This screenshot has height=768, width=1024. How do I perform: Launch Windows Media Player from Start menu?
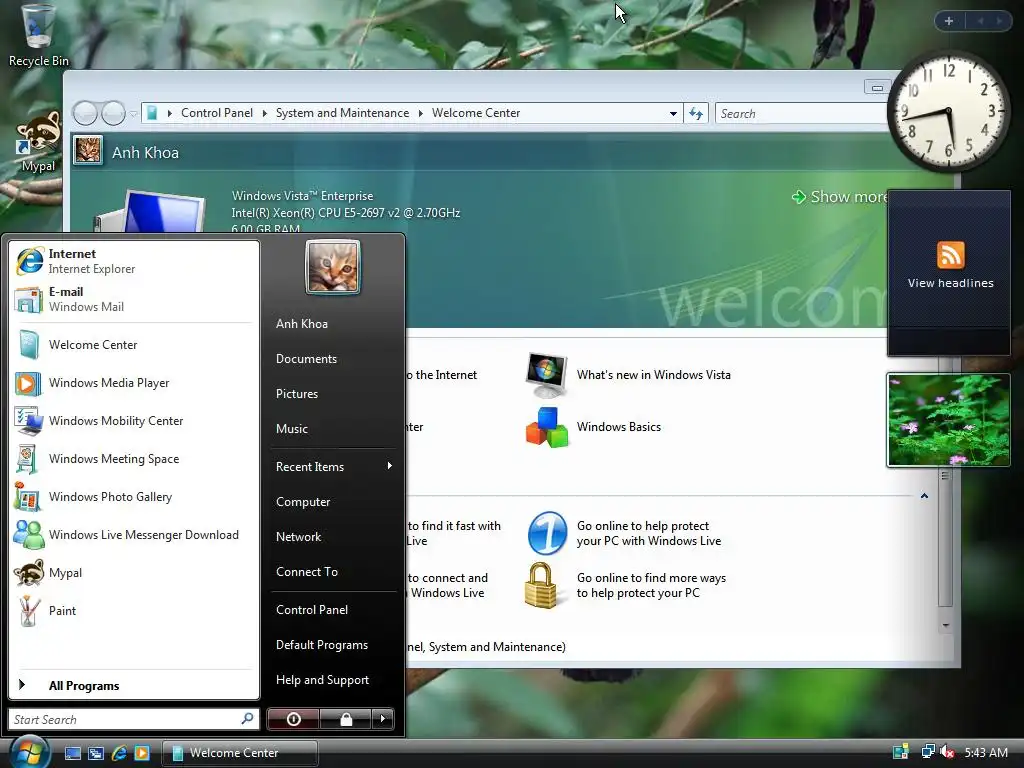click(134, 383)
